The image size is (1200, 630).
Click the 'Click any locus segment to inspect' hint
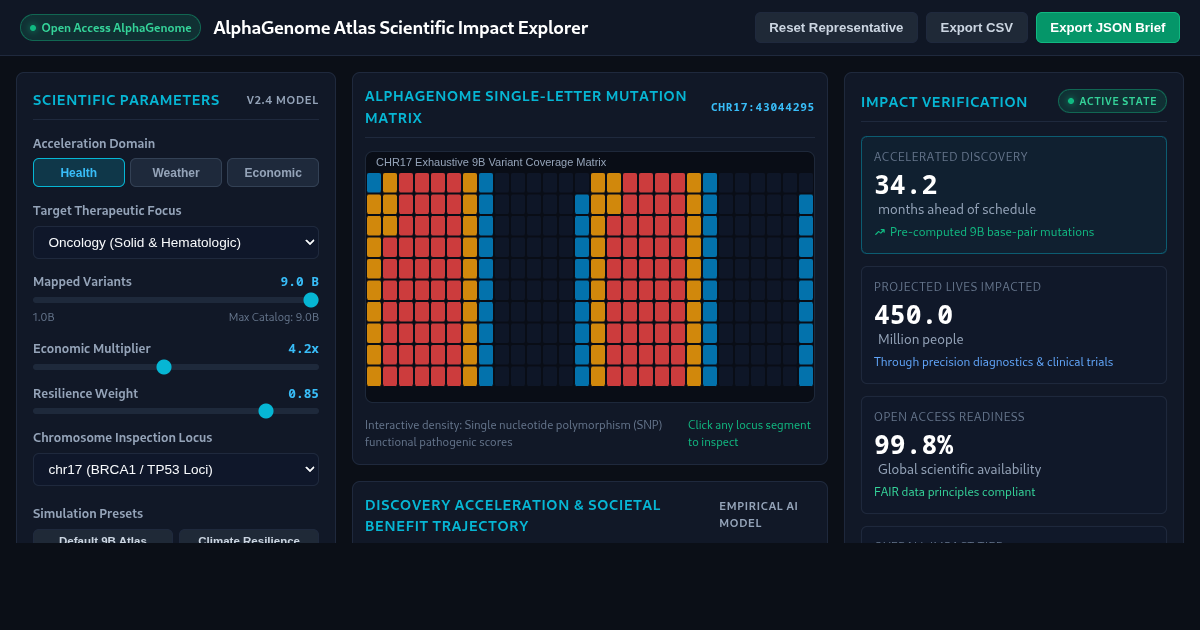point(750,433)
